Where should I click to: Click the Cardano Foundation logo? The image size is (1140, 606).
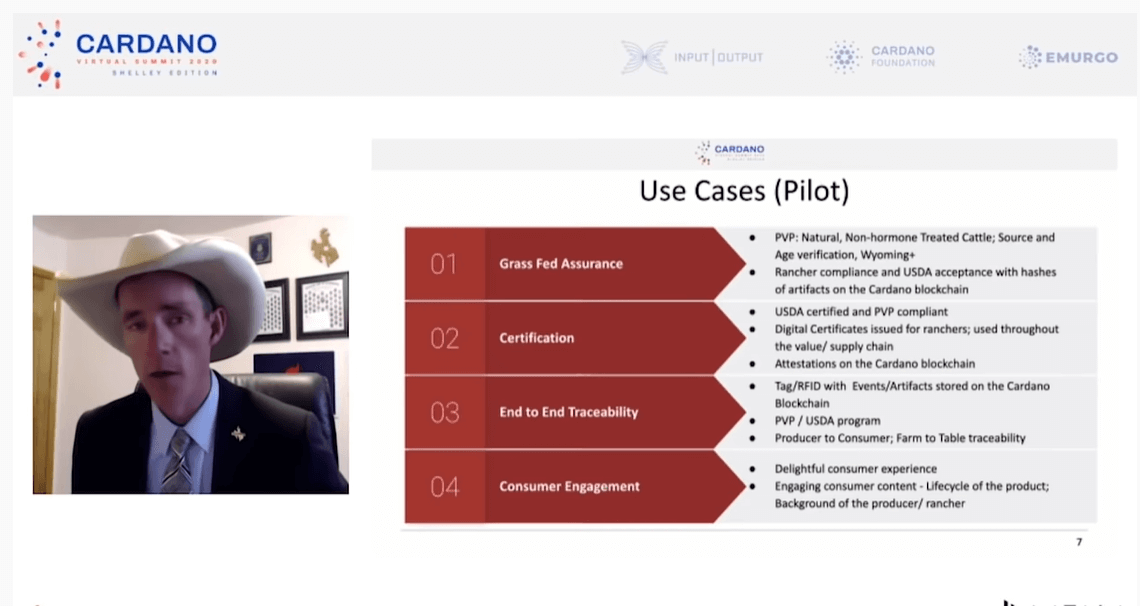pos(880,57)
